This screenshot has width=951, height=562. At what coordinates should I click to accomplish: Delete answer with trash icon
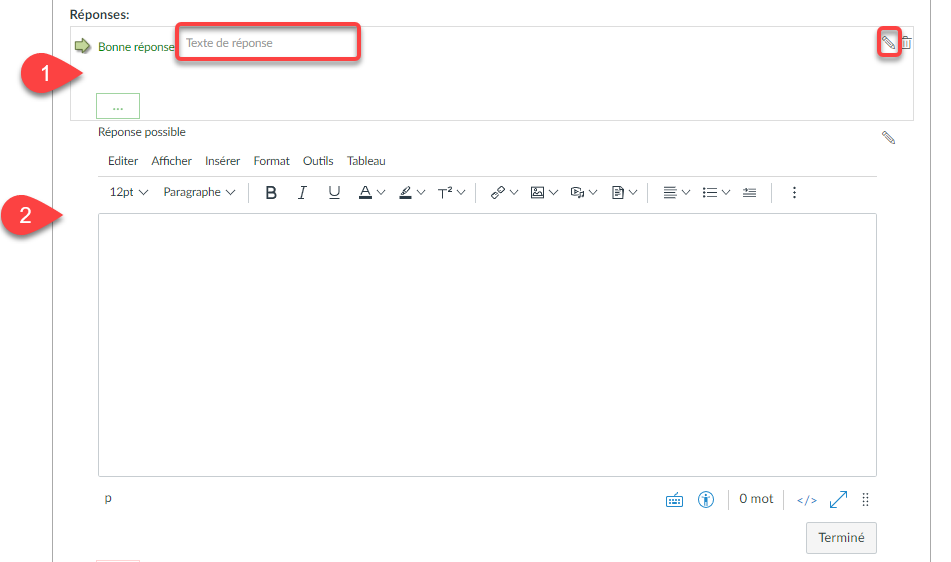coord(906,42)
